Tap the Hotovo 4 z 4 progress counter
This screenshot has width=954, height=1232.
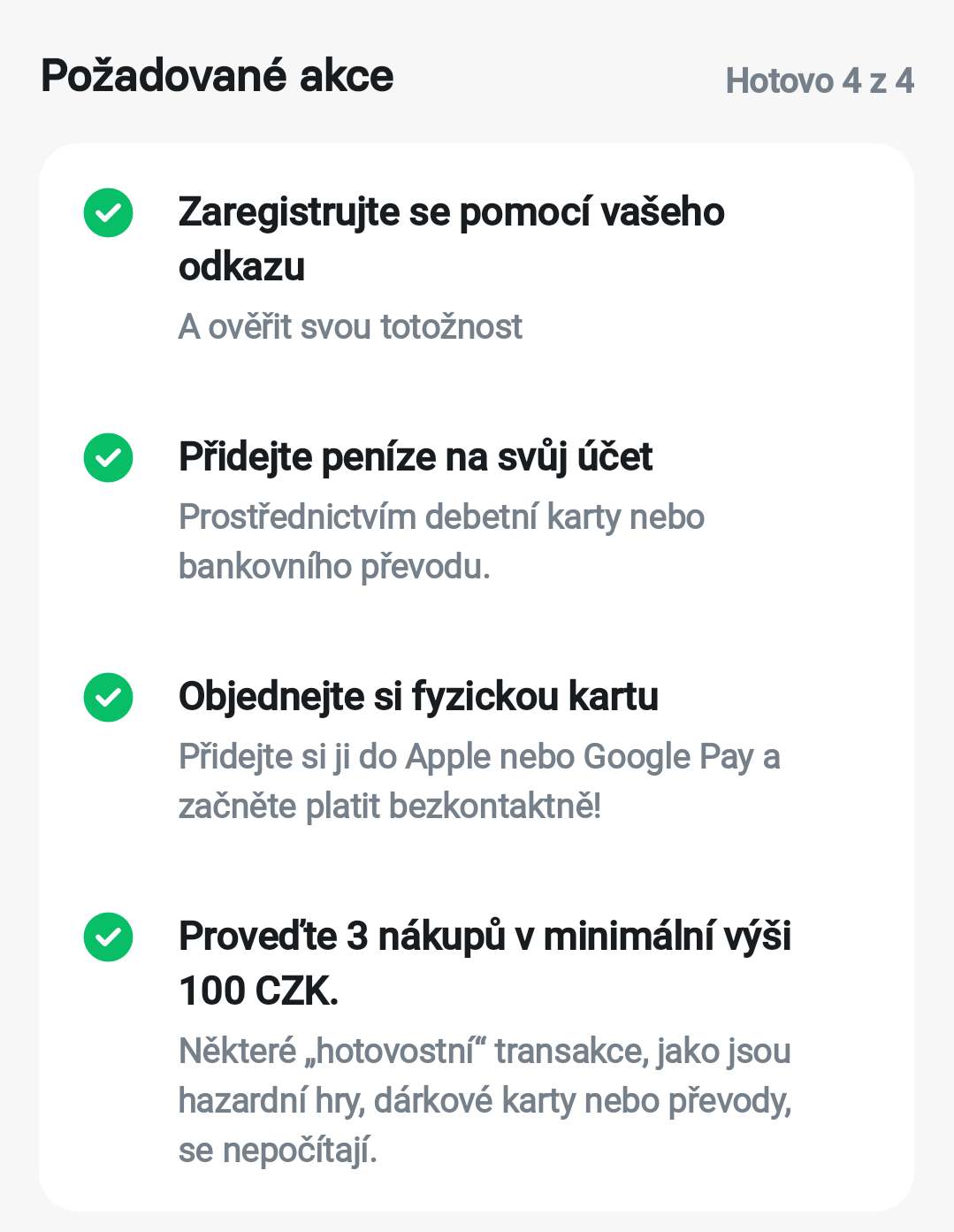pos(820,81)
